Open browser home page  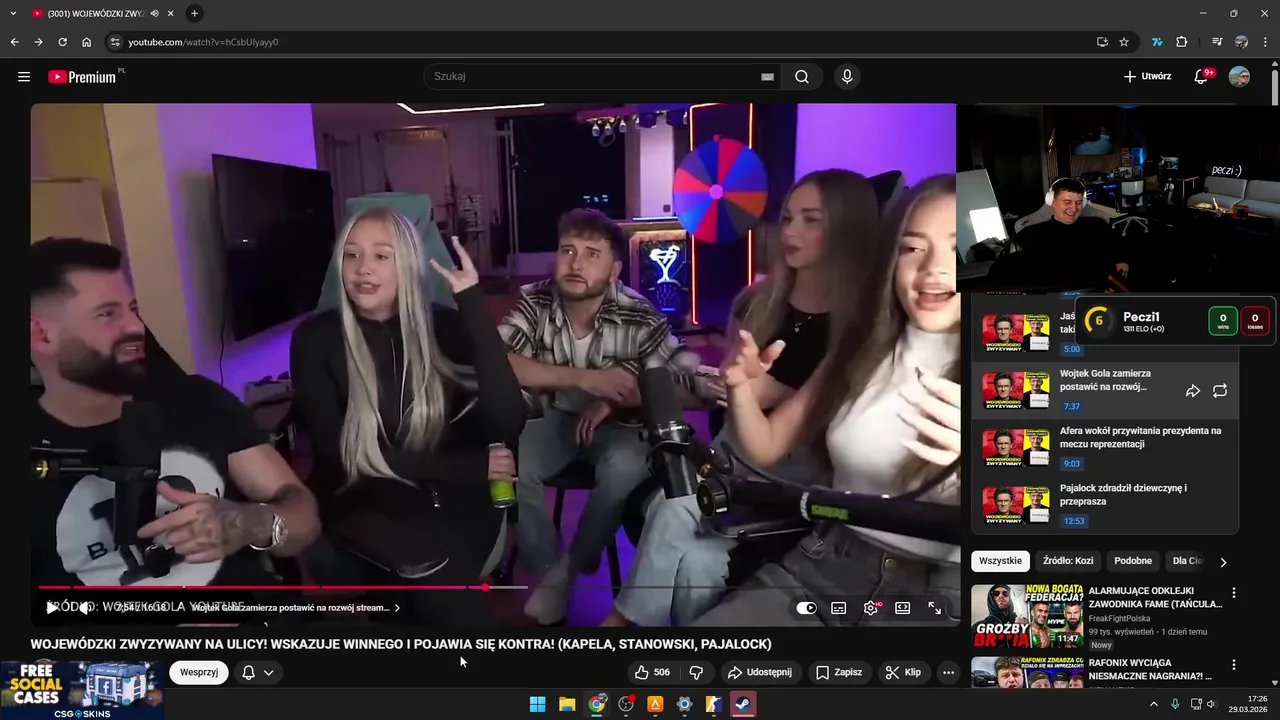coord(86,42)
